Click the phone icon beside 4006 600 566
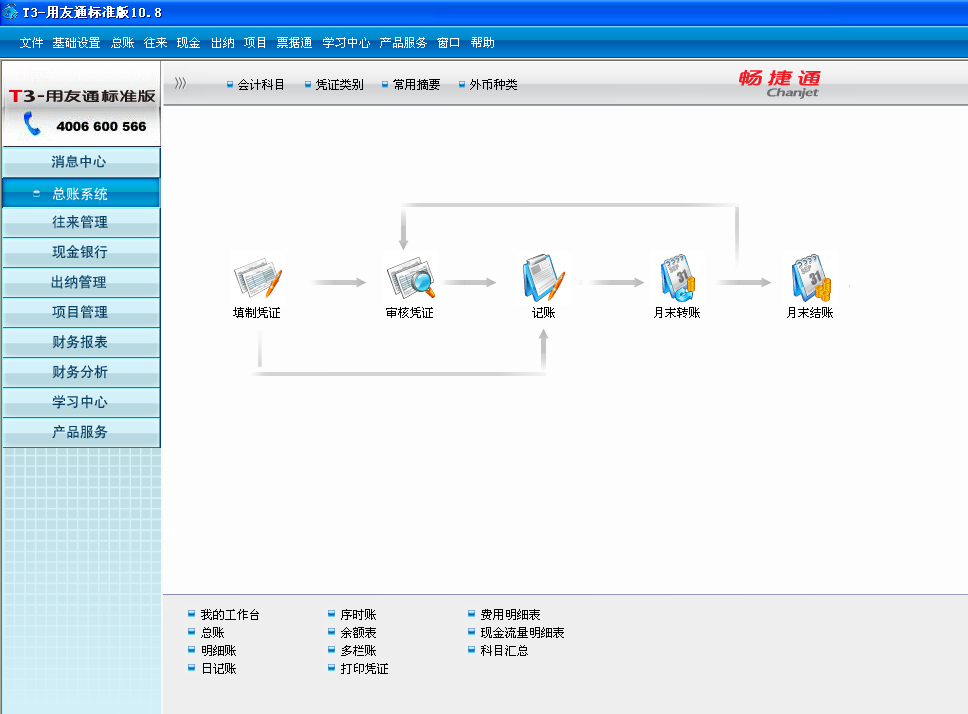Screen dimensions: 968x714 click(31, 123)
